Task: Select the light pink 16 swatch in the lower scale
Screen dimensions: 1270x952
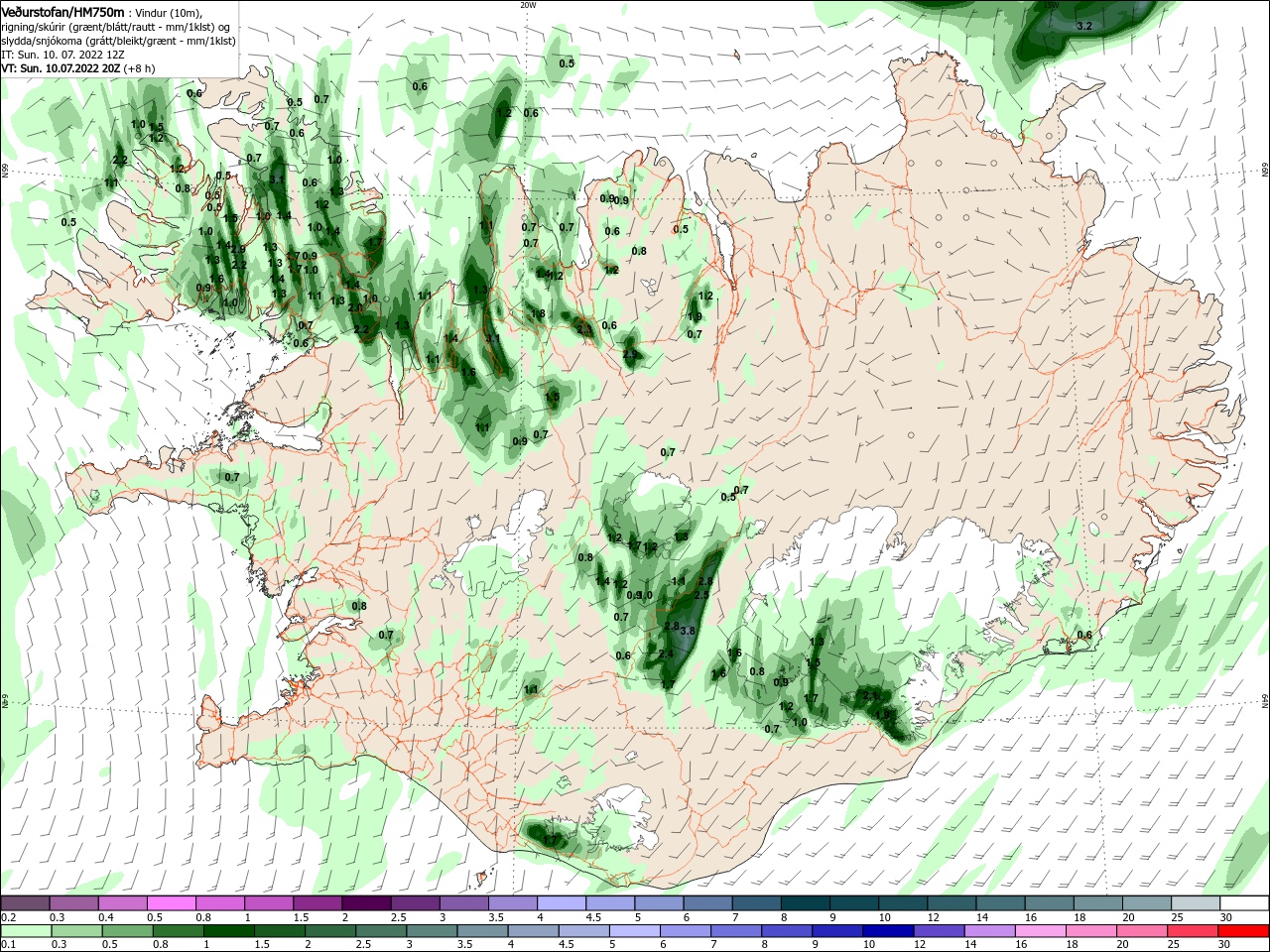Action: [x=1041, y=931]
